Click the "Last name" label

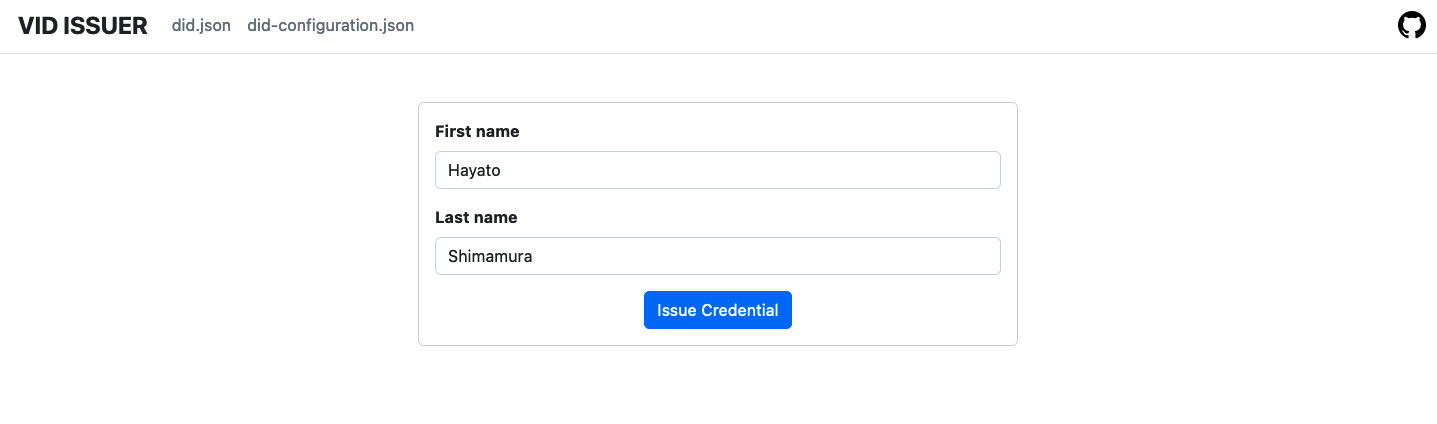point(476,218)
